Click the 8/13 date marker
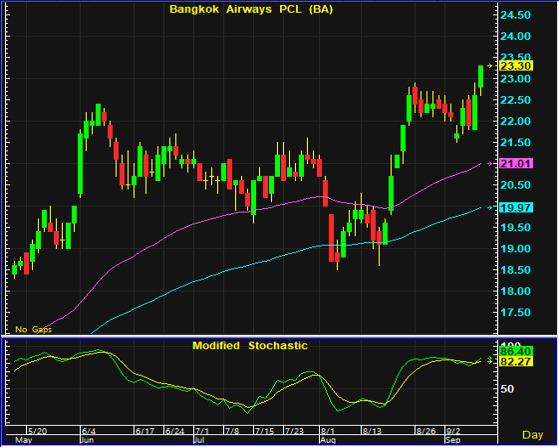 pyautogui.click(x=372, y=431)
